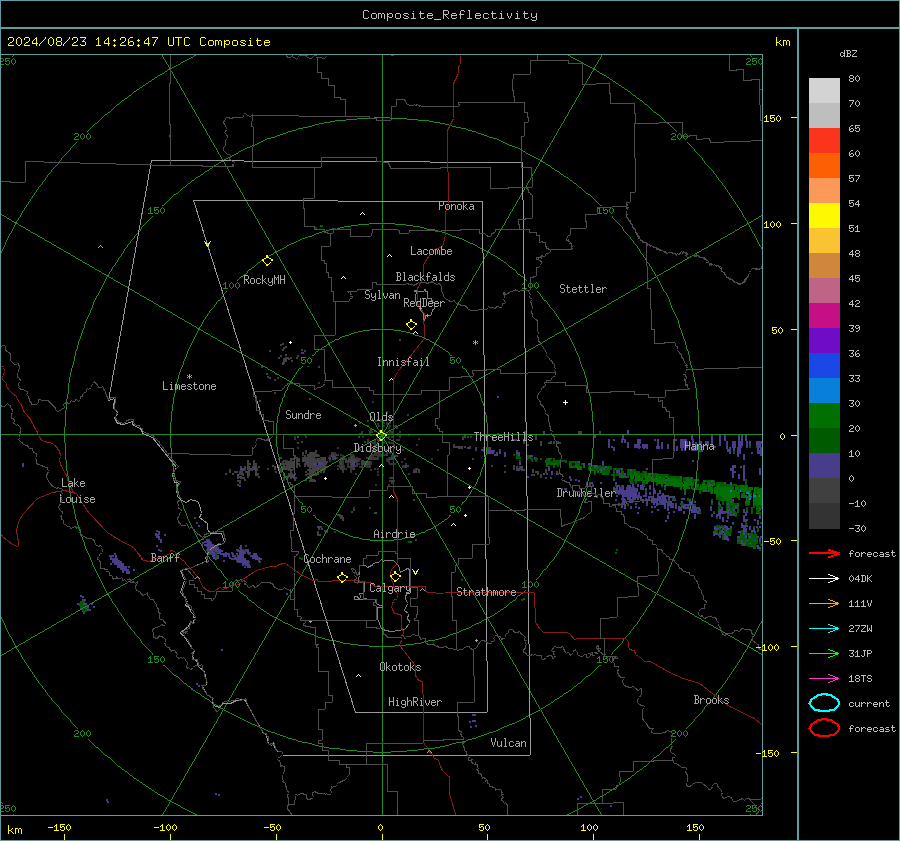The height and width of the screenshot is (841, 900).
Task: Click the Strathmore town label
Action: coord(486,592)
